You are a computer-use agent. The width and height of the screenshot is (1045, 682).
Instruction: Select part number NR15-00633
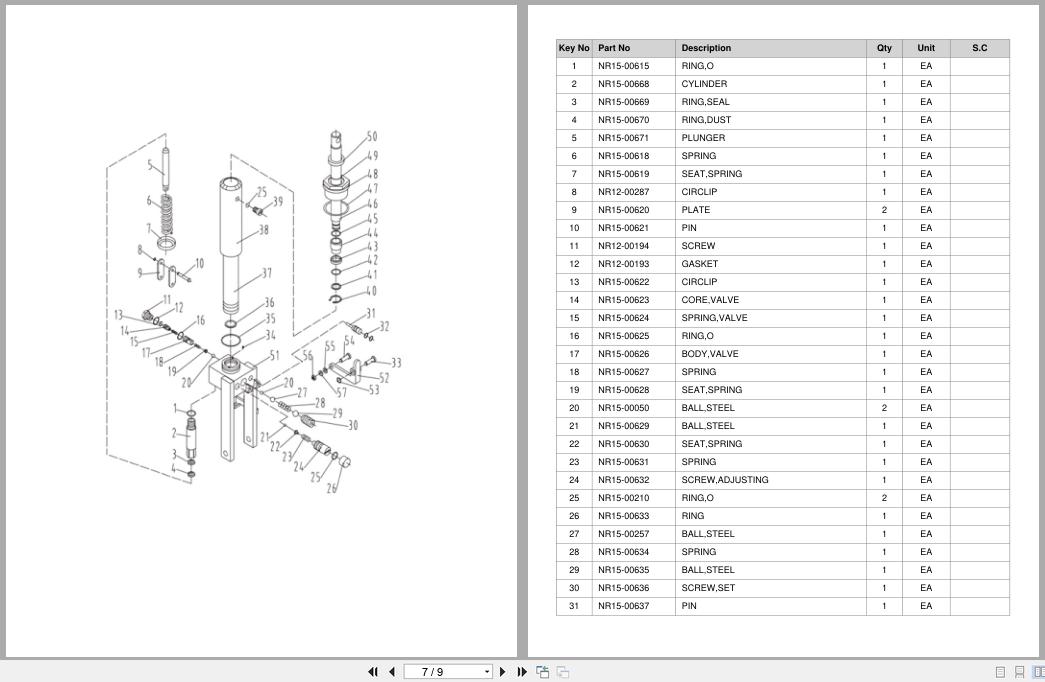tap(623, 516)
